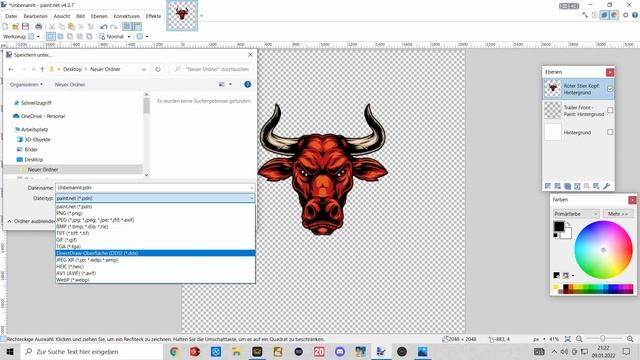Click the zoom slider in status bar
Screen dimensions: 640x360
603,339
